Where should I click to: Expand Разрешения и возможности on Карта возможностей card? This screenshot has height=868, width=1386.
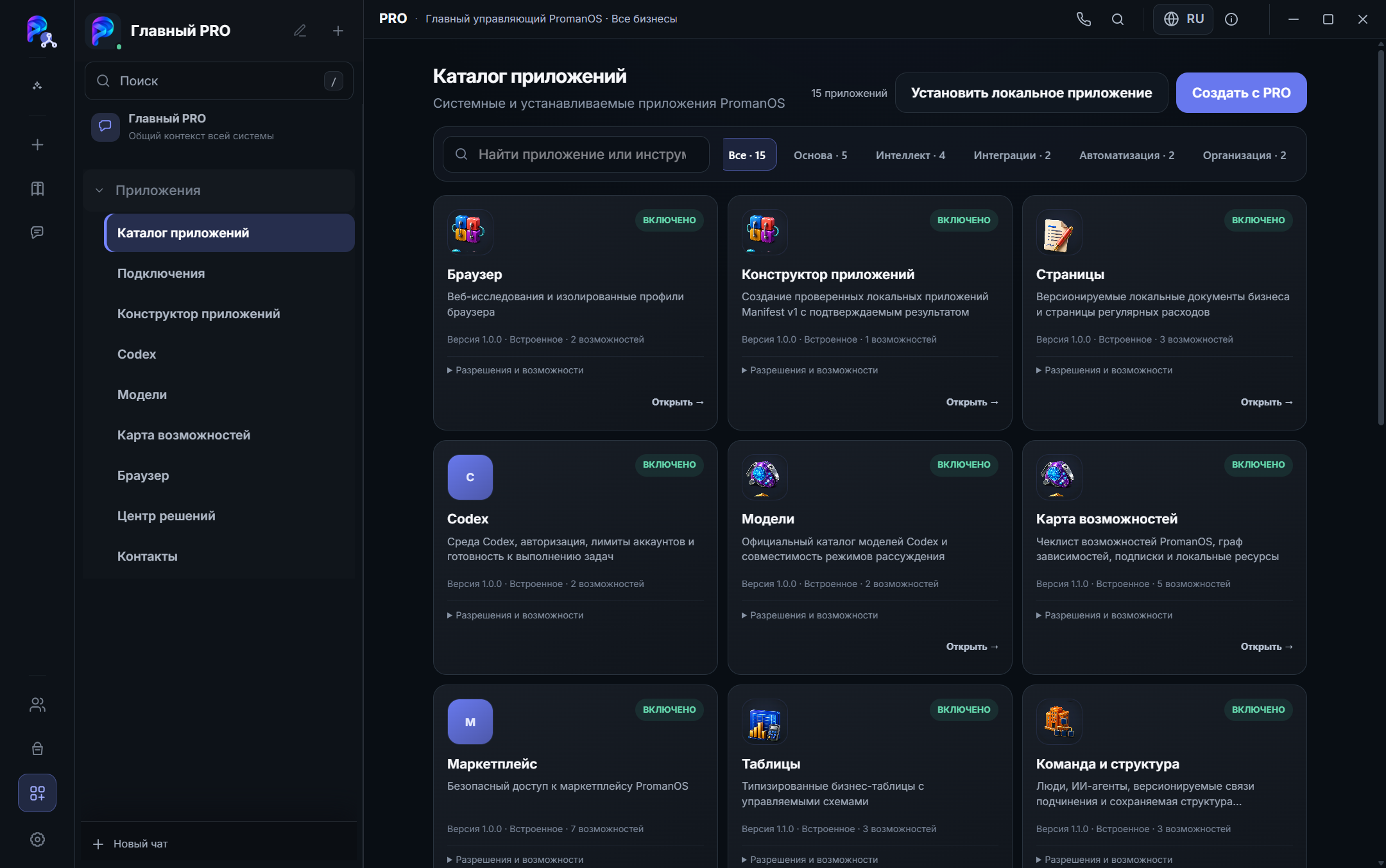(x=1104, y=615)
